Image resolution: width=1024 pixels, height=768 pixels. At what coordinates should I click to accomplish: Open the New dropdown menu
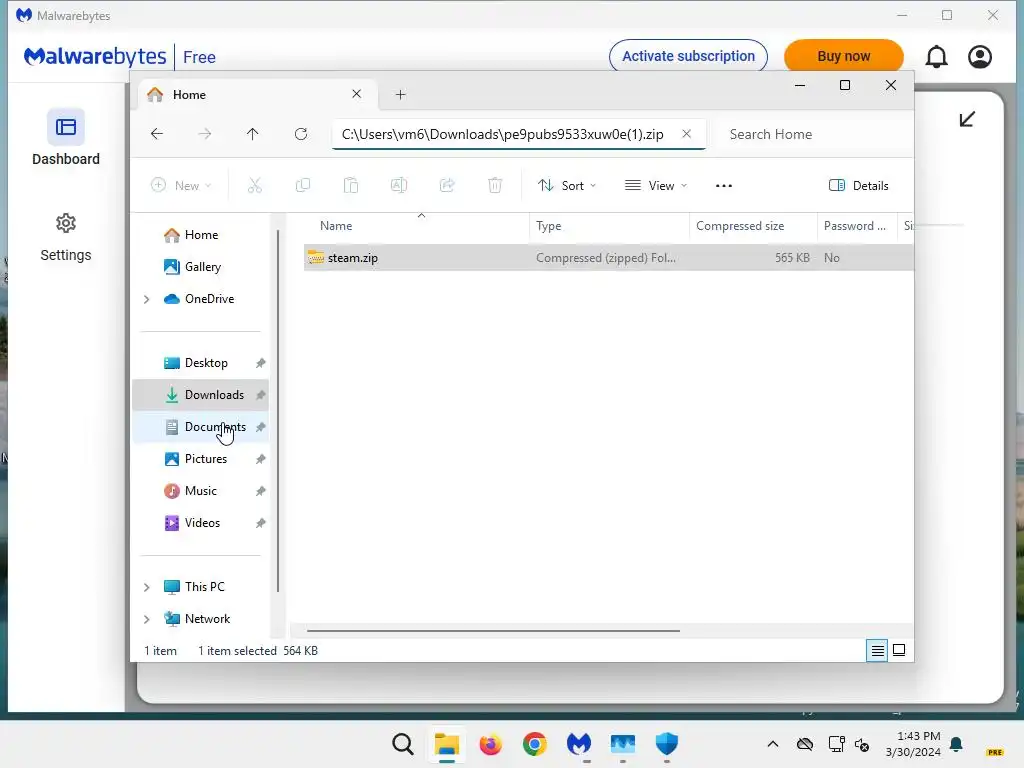click(x=181, y=185)
